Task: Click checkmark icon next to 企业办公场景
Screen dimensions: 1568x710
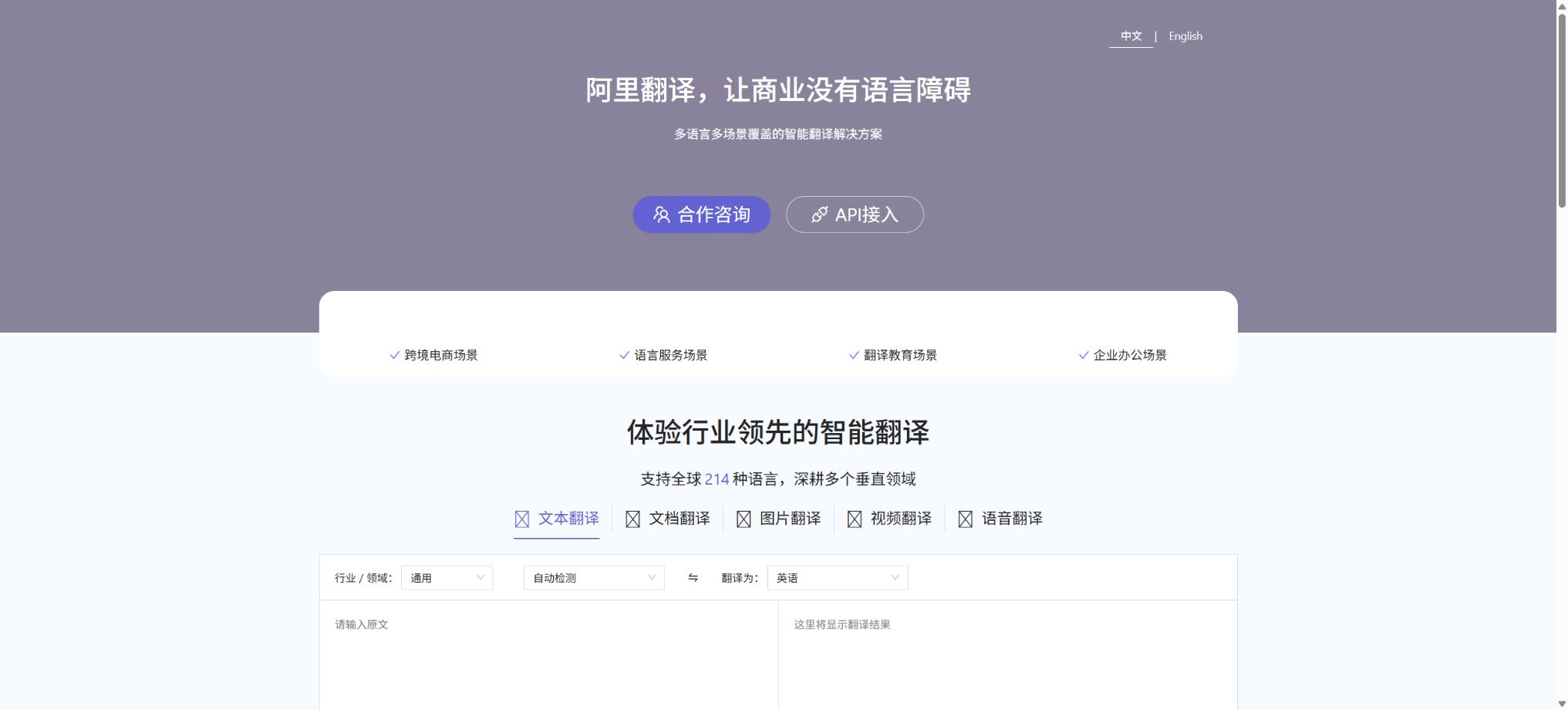Action: pos(1084,355)
